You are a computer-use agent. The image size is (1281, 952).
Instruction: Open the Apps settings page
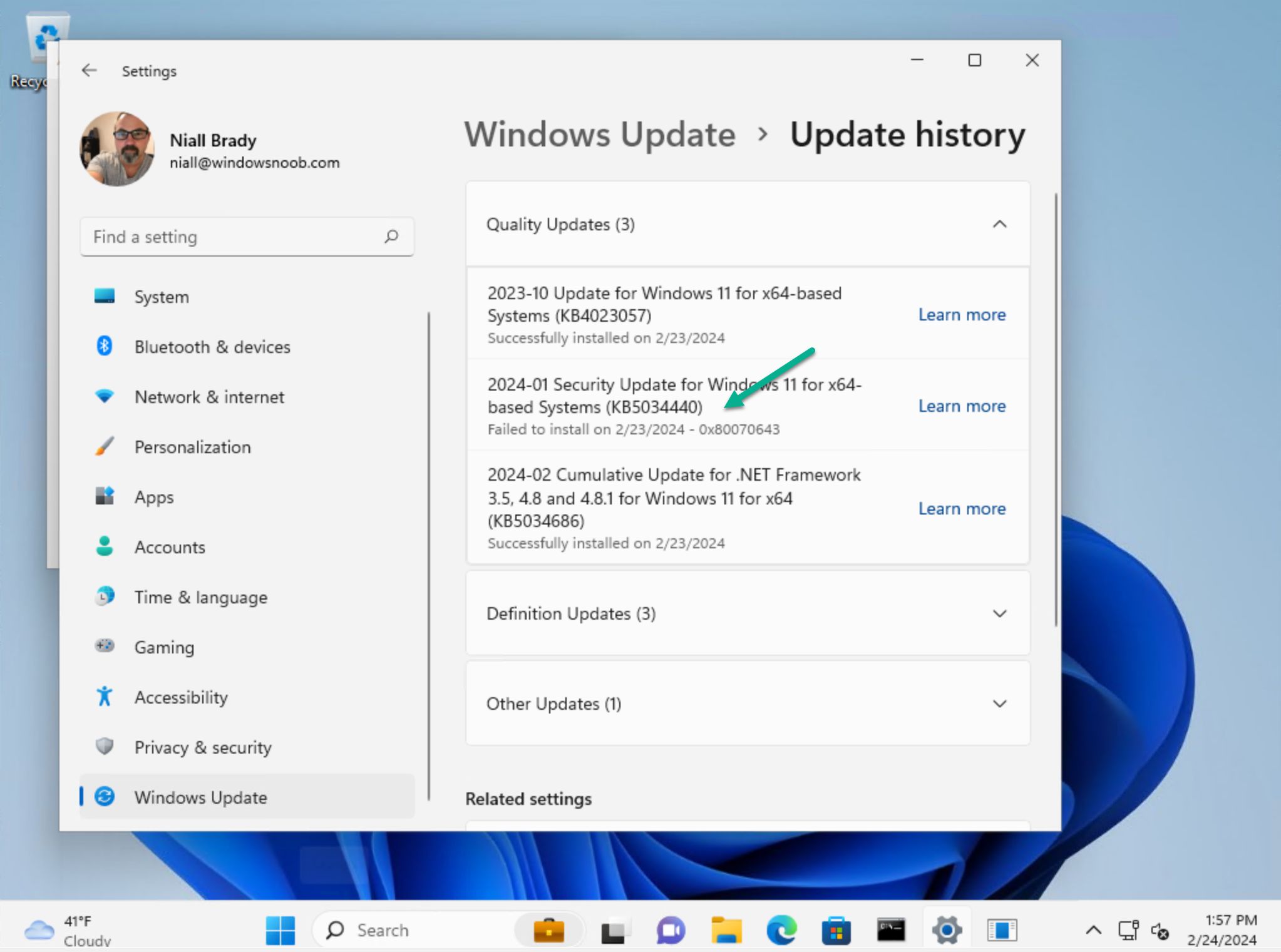click(247, 497)
